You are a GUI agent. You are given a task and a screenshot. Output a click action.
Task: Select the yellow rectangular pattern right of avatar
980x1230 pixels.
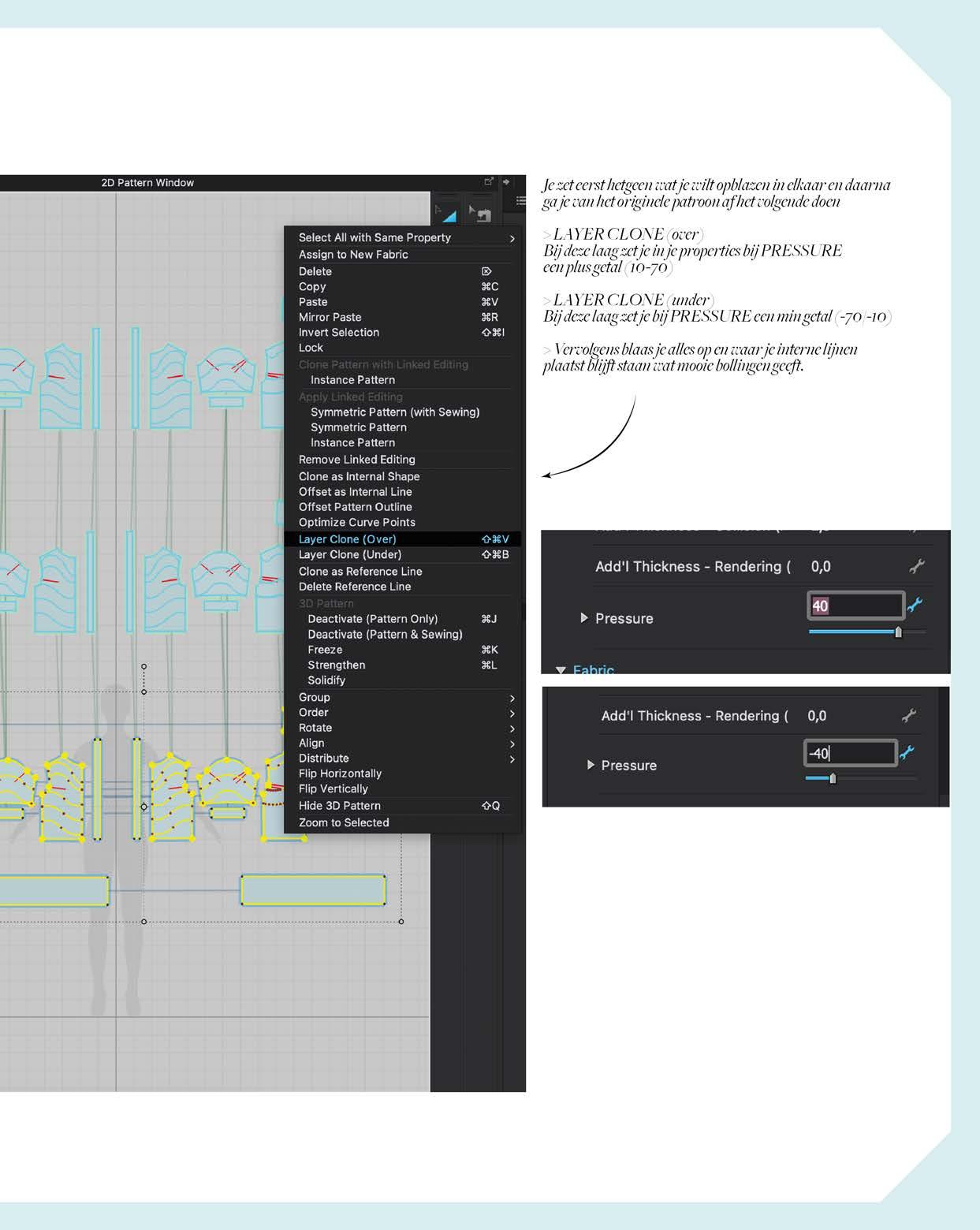[x=313, y=890]
